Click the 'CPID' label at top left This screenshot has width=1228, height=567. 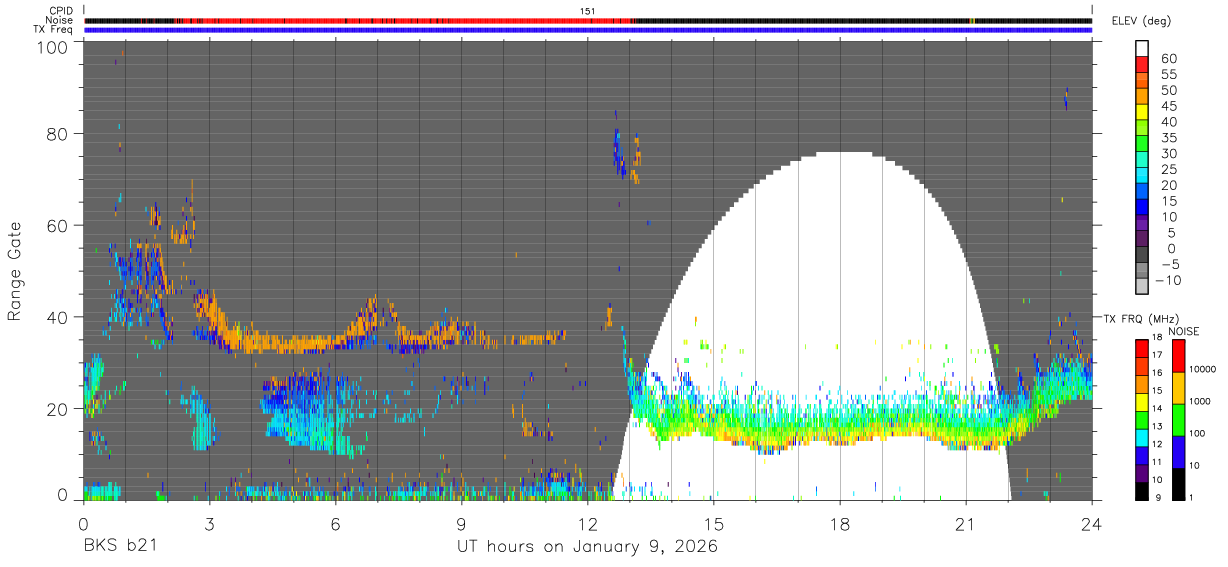pos(61,10)
